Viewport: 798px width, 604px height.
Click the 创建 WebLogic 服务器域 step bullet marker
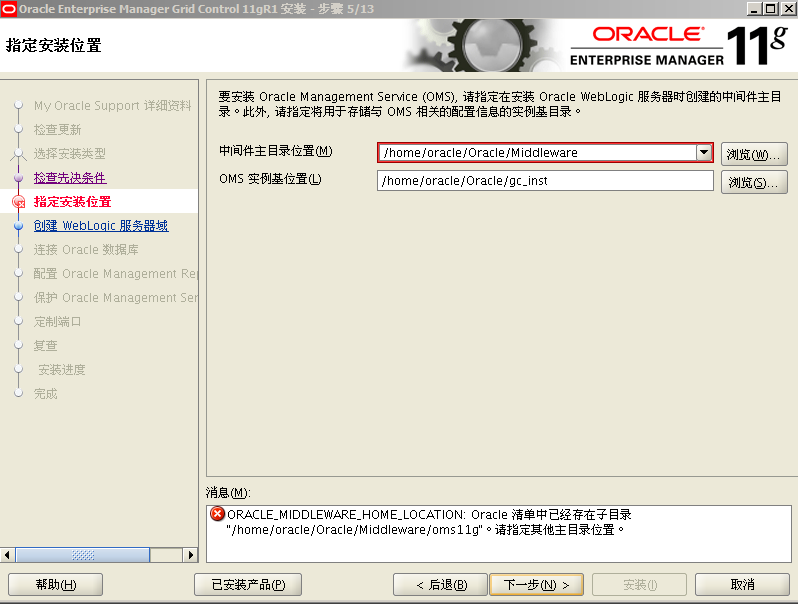click(x=18, y=225)
